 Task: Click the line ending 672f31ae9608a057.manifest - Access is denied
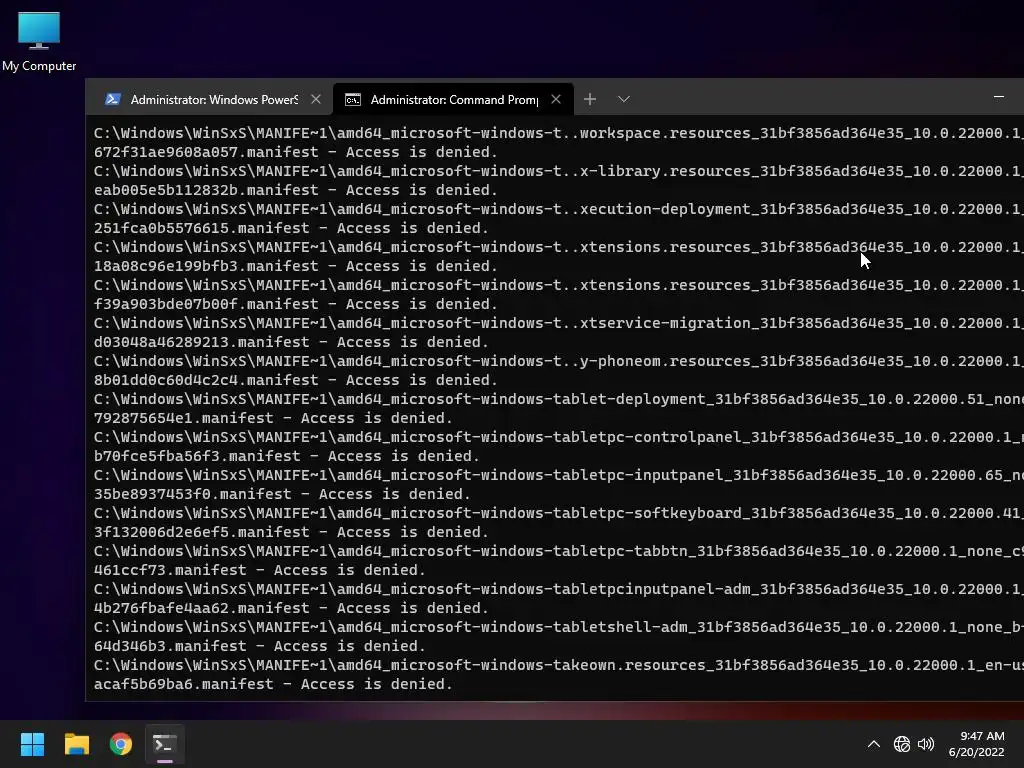pos(295,152)
